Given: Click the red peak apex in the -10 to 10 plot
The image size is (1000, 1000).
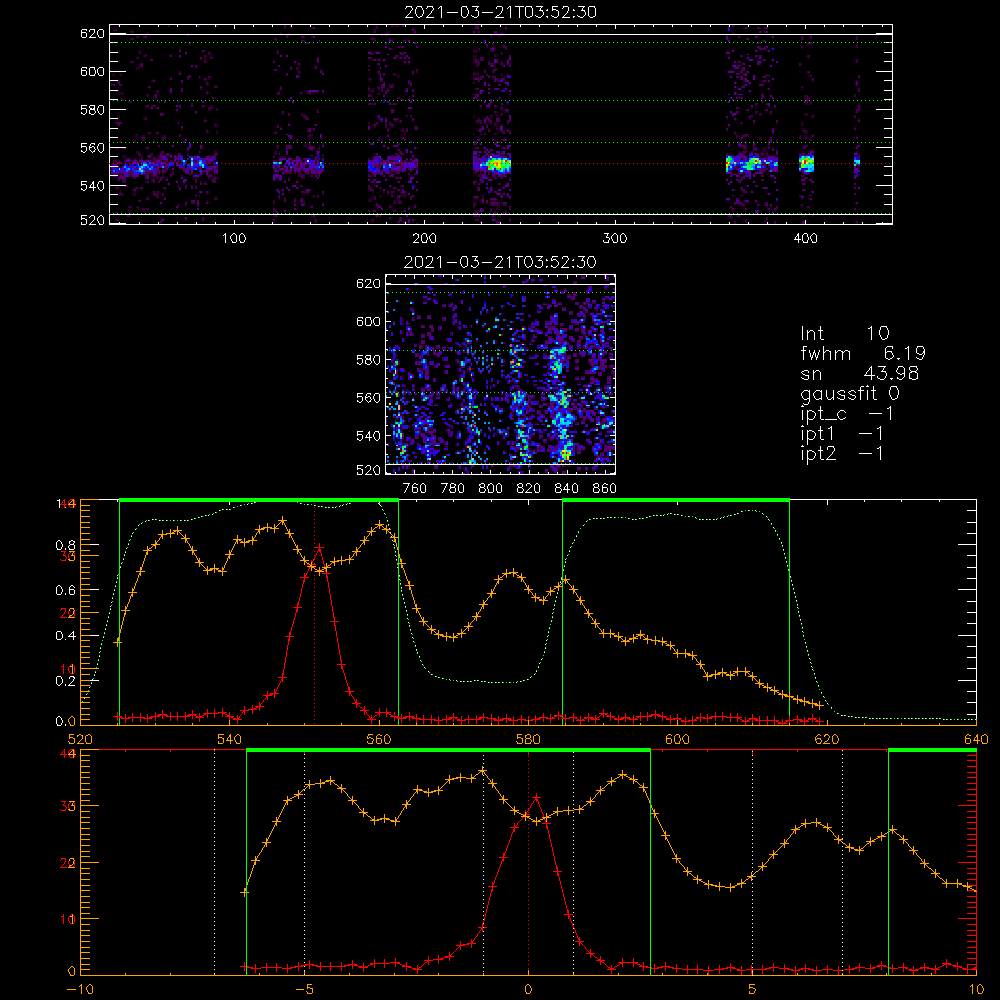Looking at the screenshot, I should (x=536, y=797).
